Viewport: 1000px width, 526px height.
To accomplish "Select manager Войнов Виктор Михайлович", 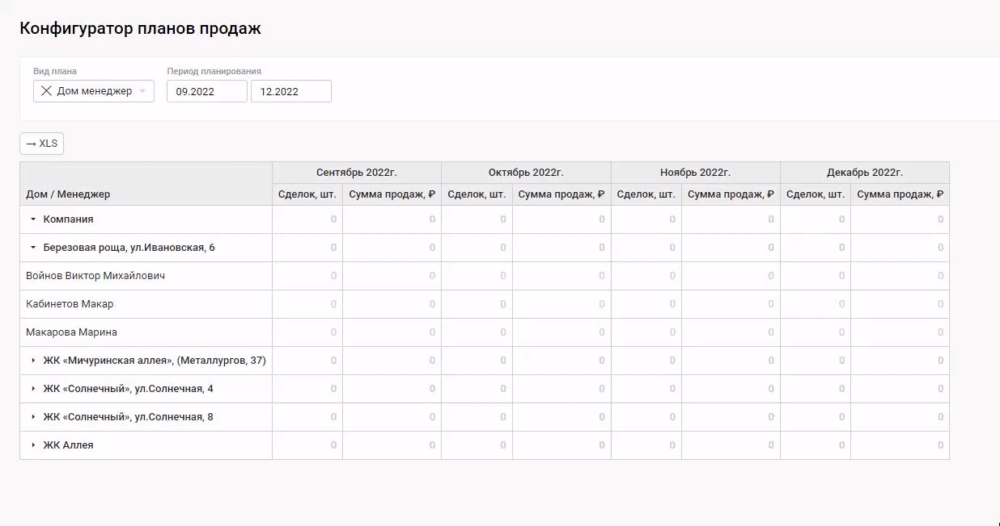I will click(x=95, y=275).
